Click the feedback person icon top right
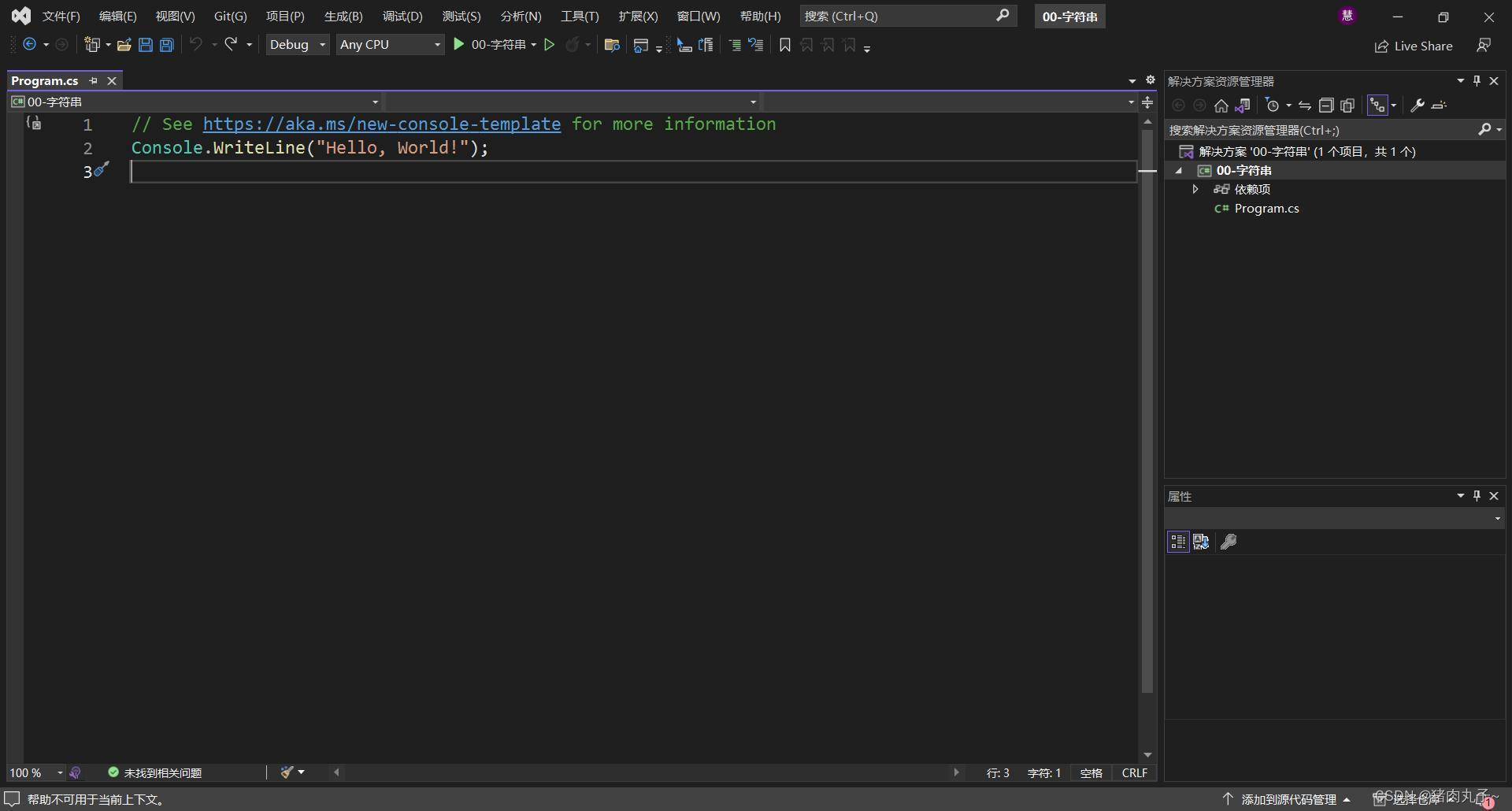 [1484, 46]
